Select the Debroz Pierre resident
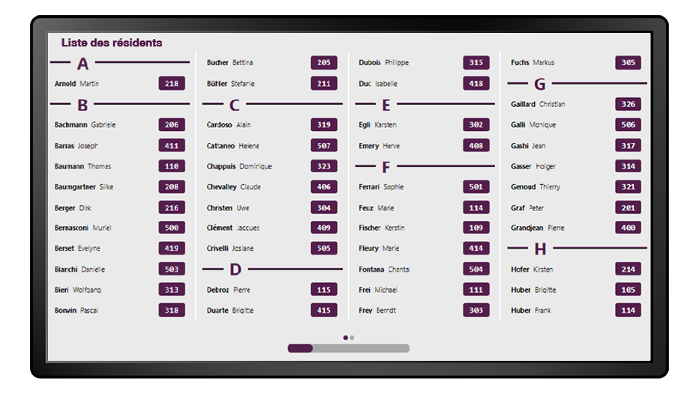 point(272,290)
